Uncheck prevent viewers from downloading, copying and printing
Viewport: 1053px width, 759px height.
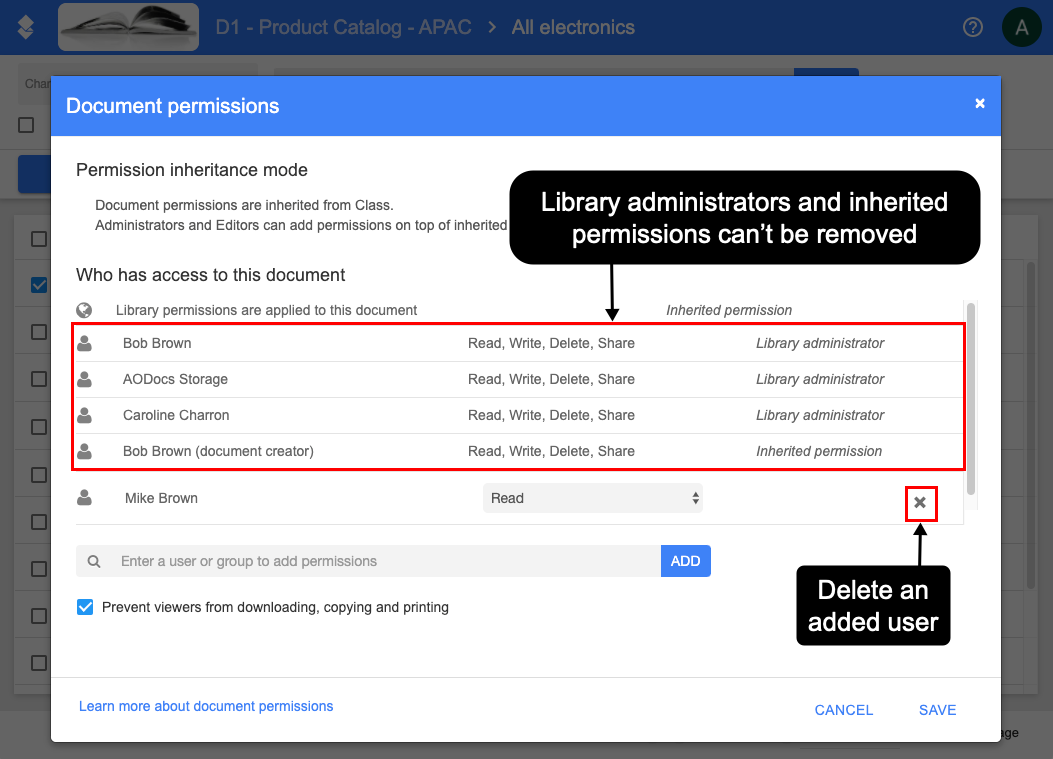click(x=84, y=606)
